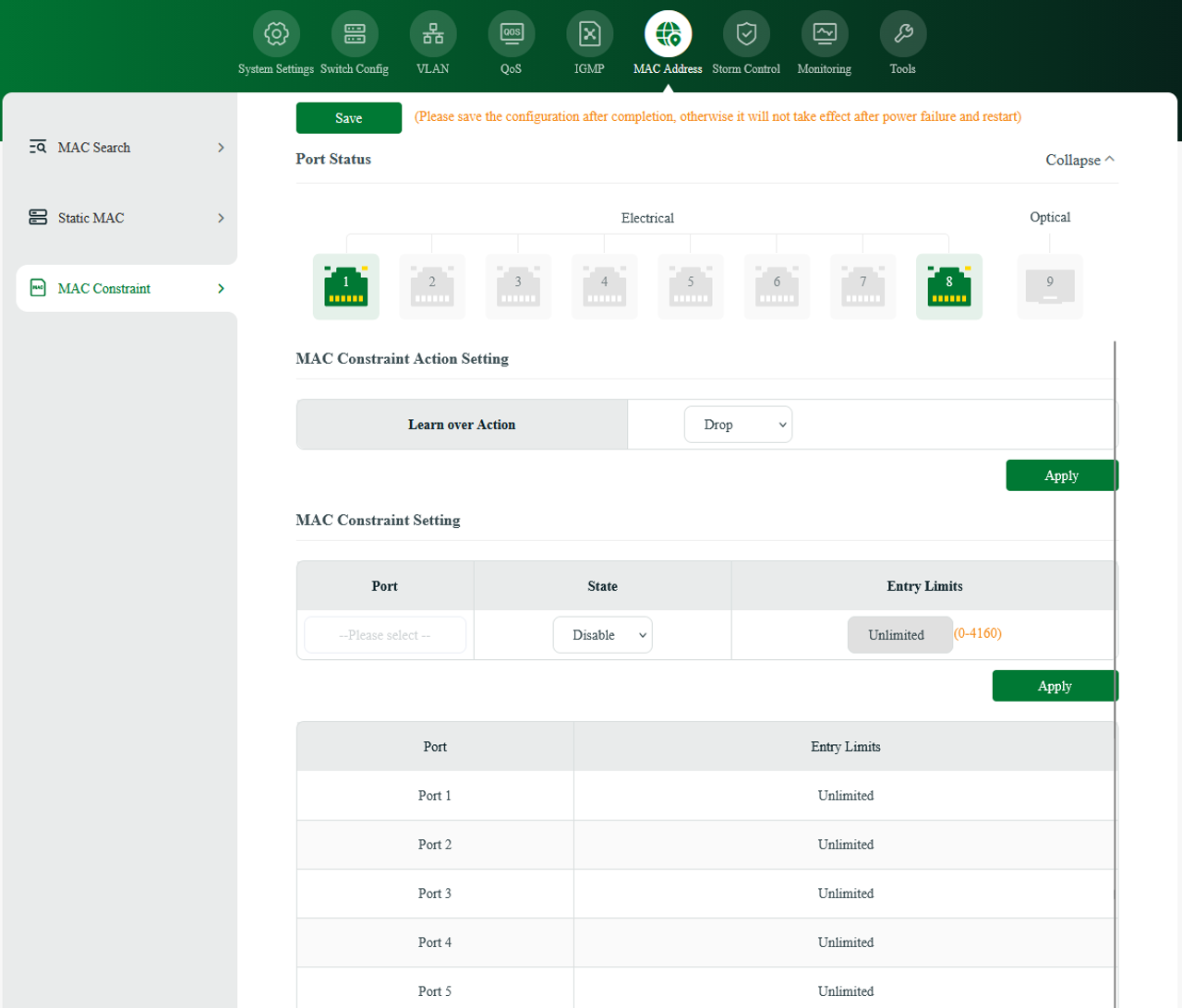Image resolution: width=1182 pixels, height=1008 pixels.
Task: Open the Monitoring icon
Action: click(x=824, y=32)
